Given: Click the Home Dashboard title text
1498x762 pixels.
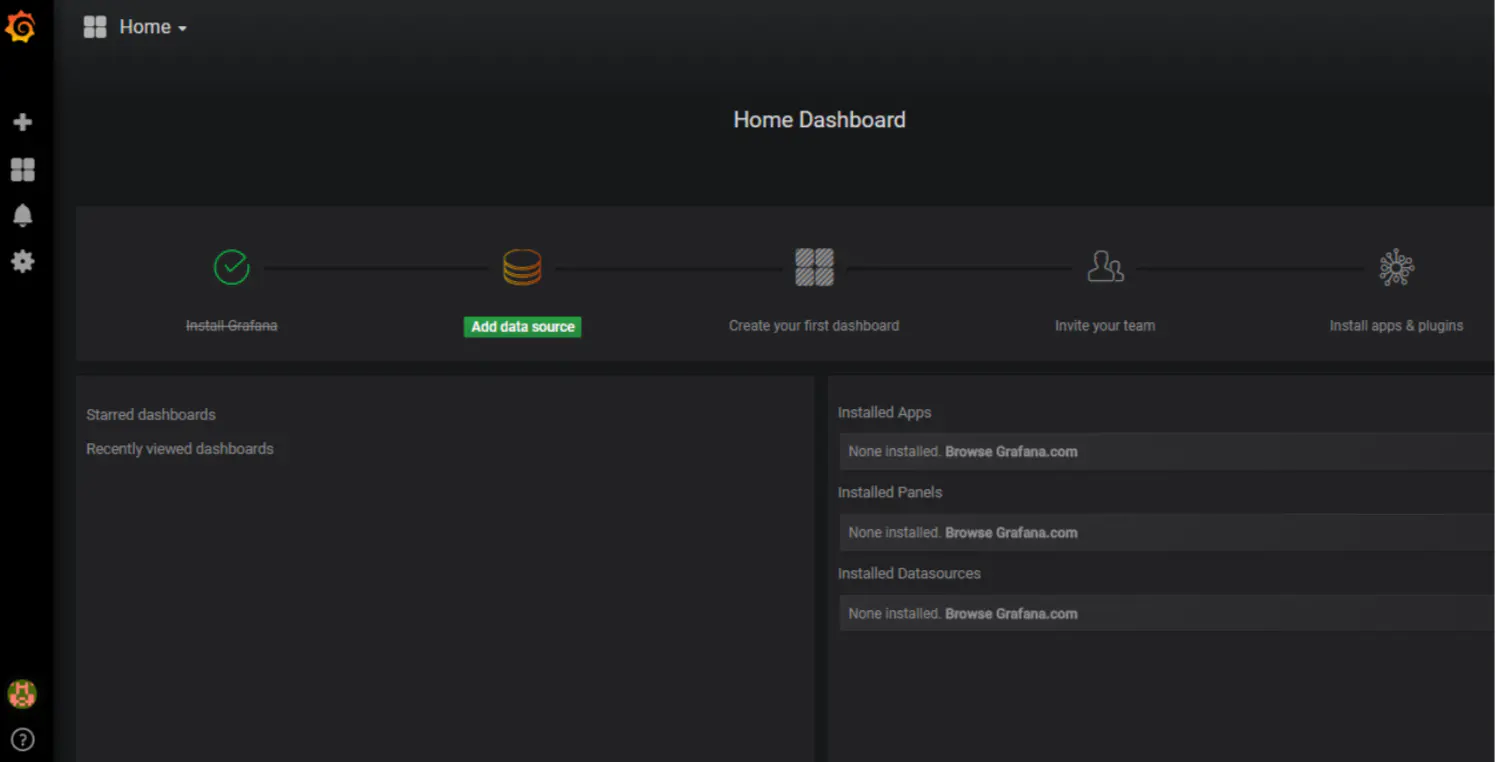Looking at the screenshot, I should 820,120.
